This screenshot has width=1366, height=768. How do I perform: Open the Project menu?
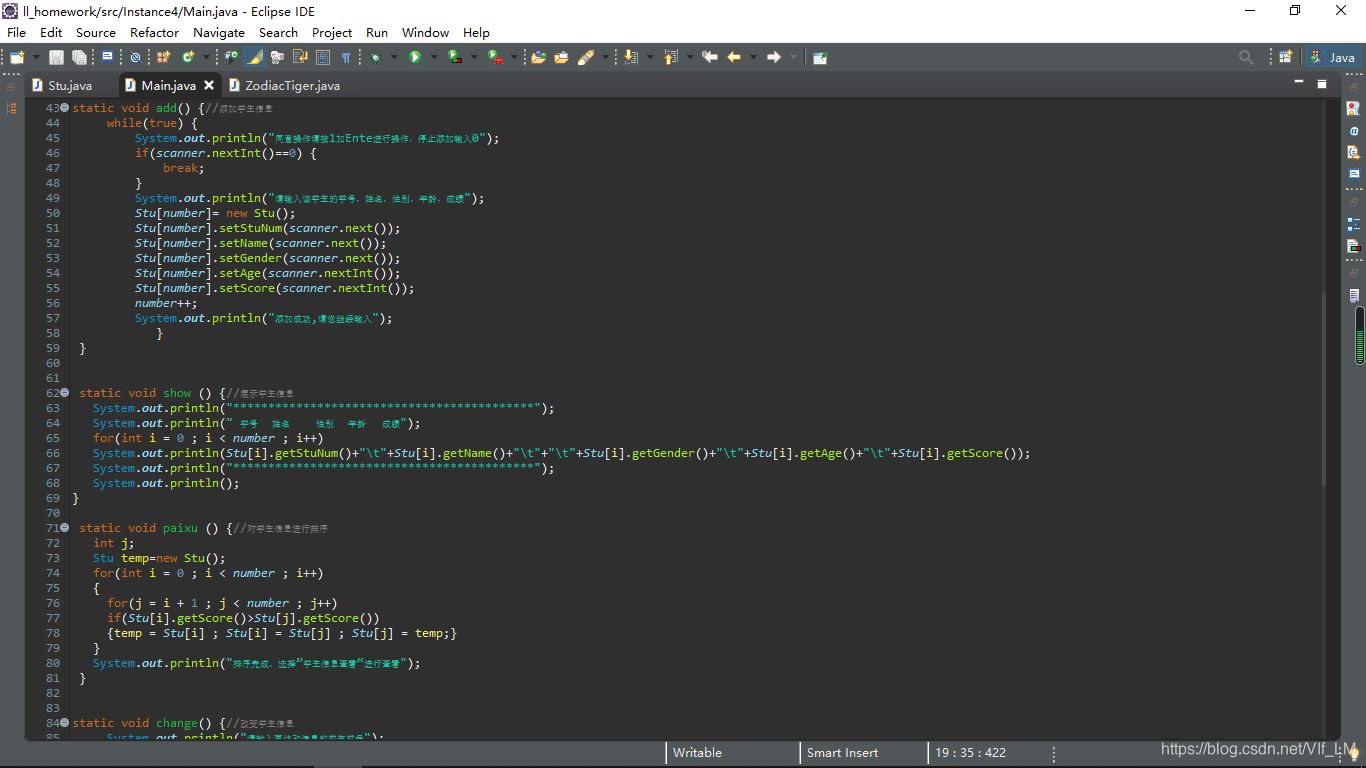point(332,32)
